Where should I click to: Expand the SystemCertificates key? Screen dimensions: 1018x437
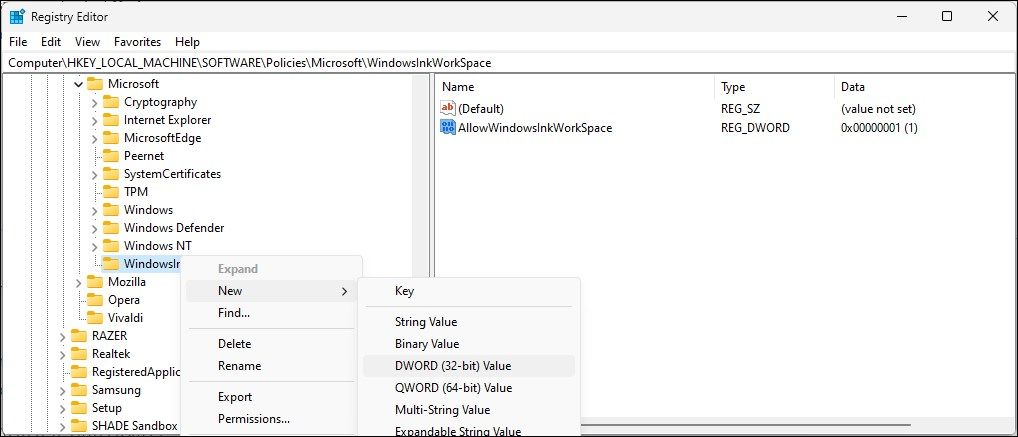point(95,174)
